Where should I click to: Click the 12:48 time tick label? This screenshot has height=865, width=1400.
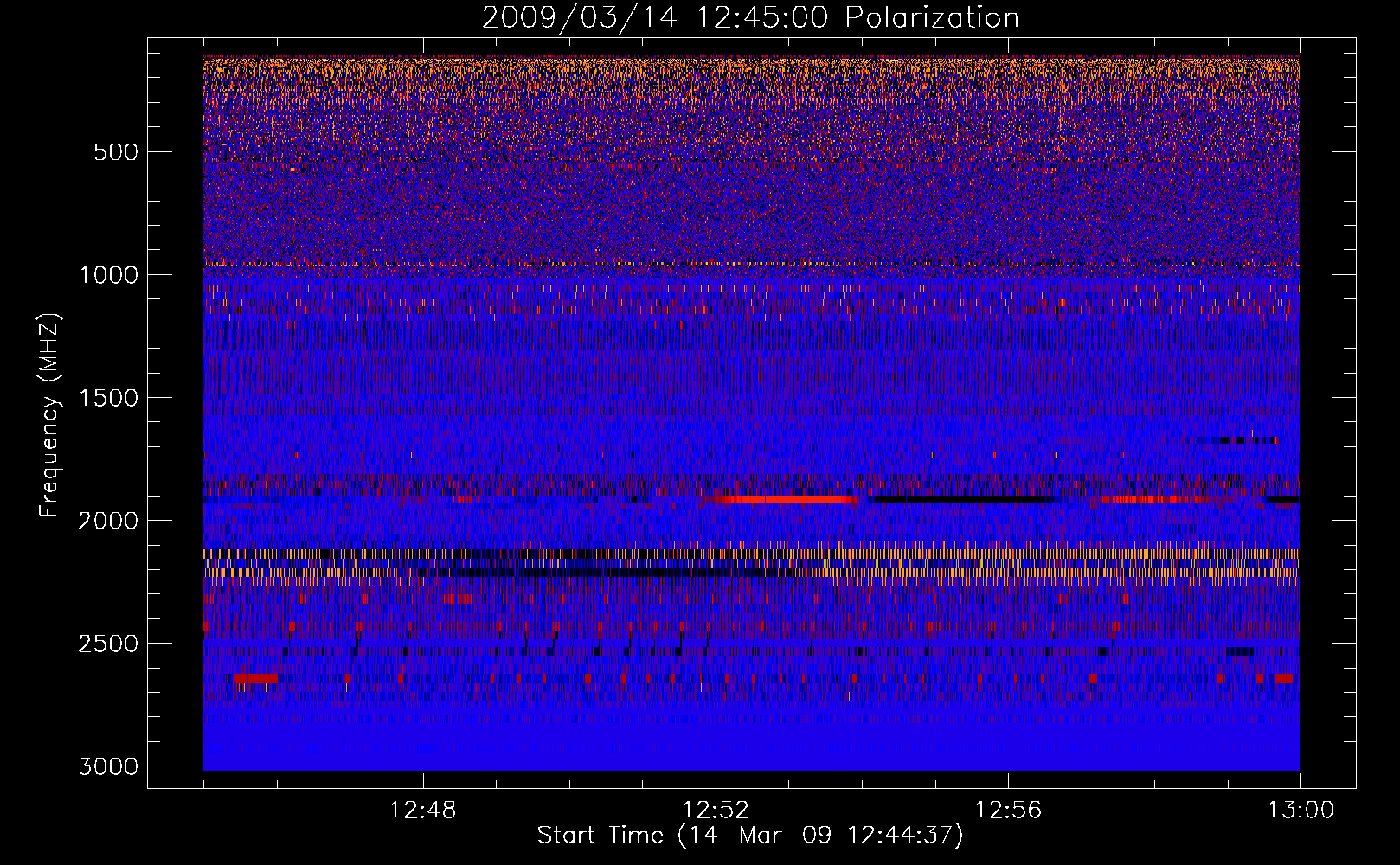point(423,811)
